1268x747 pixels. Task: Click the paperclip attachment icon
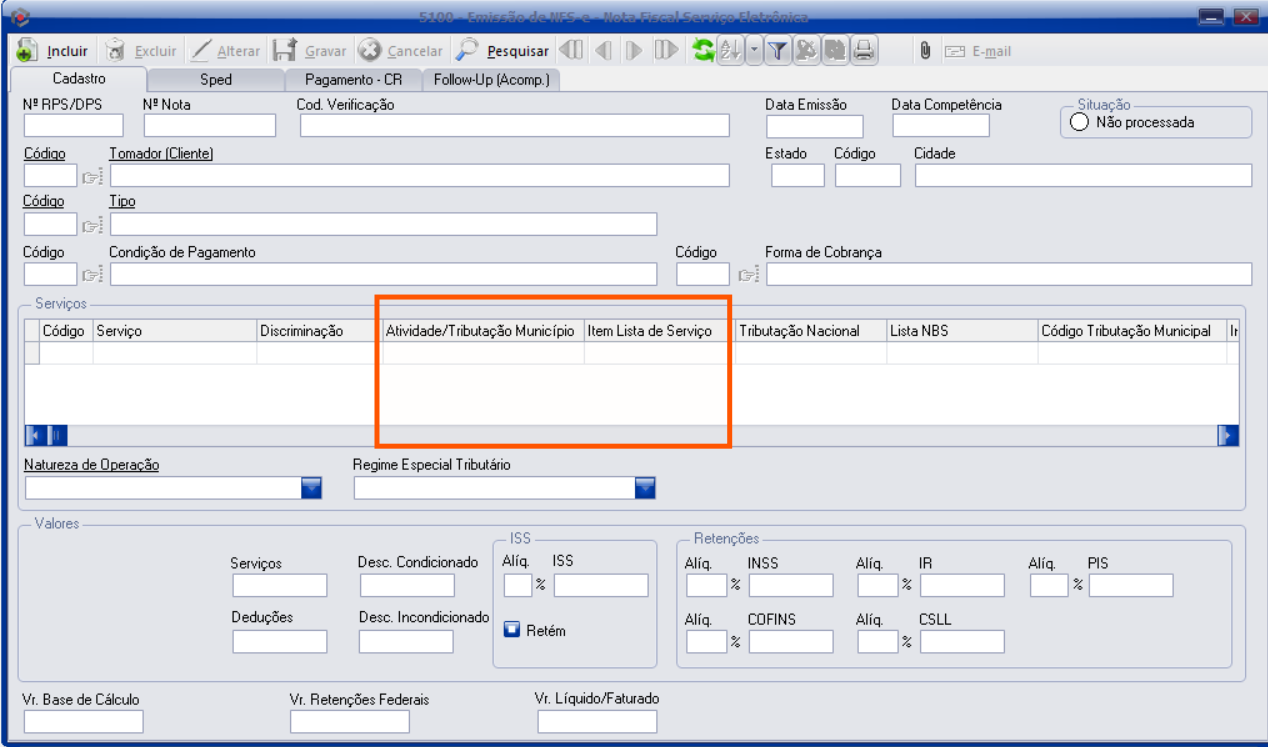[925, 50]
